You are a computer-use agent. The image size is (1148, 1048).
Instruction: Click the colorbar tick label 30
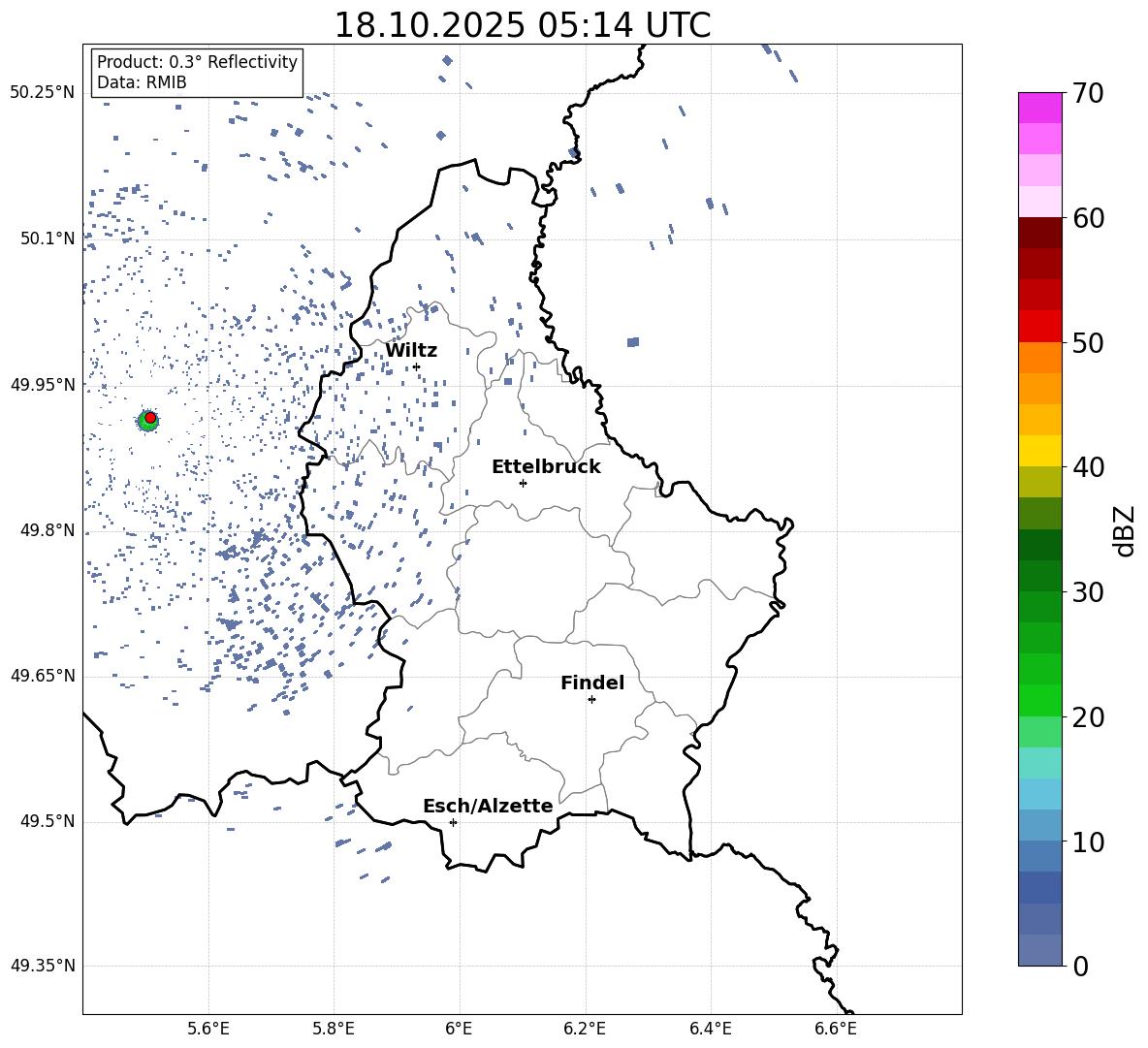1089,592
